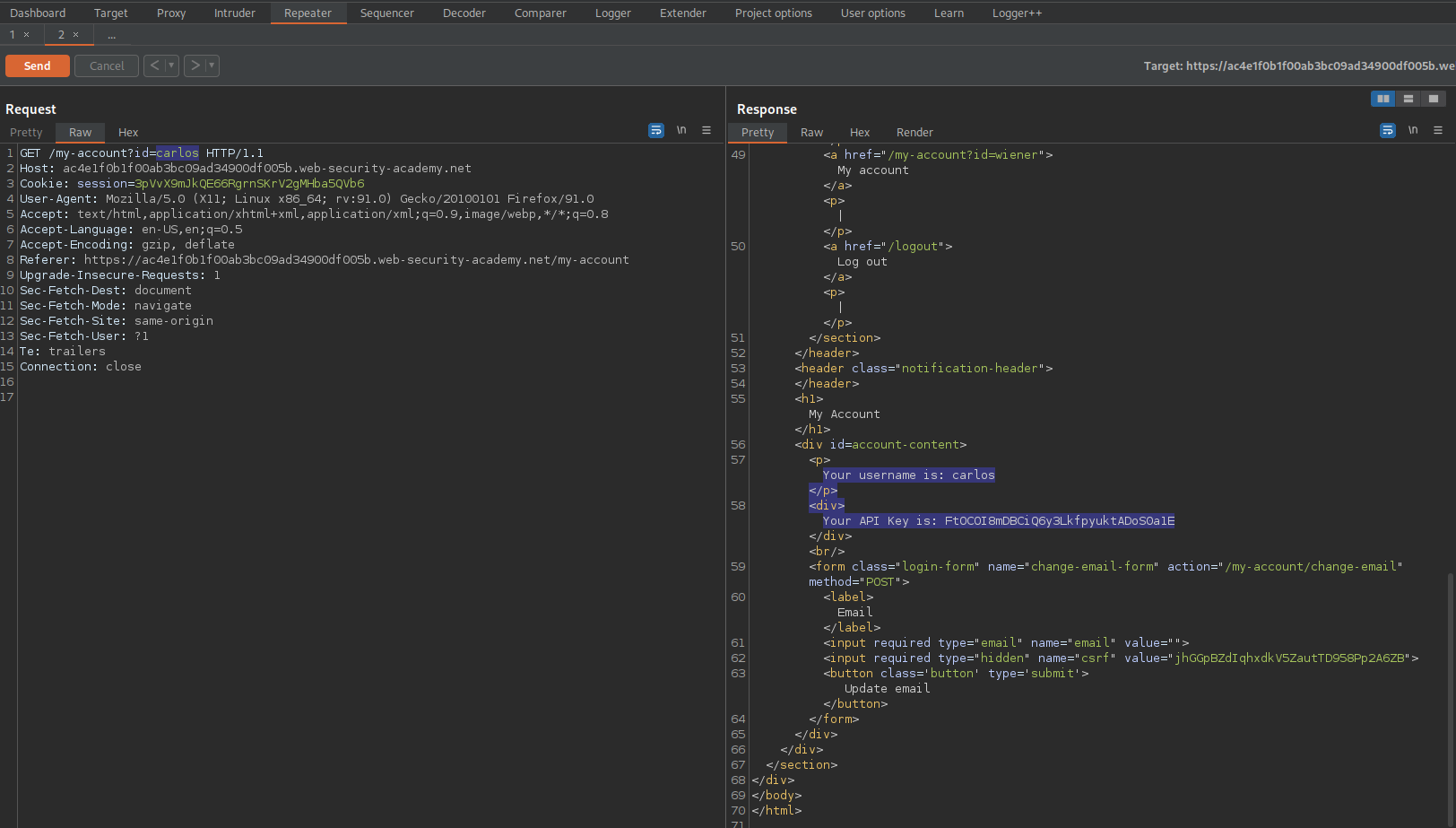
Task: Switch Response view to Hex
Action: pos(860,132)
